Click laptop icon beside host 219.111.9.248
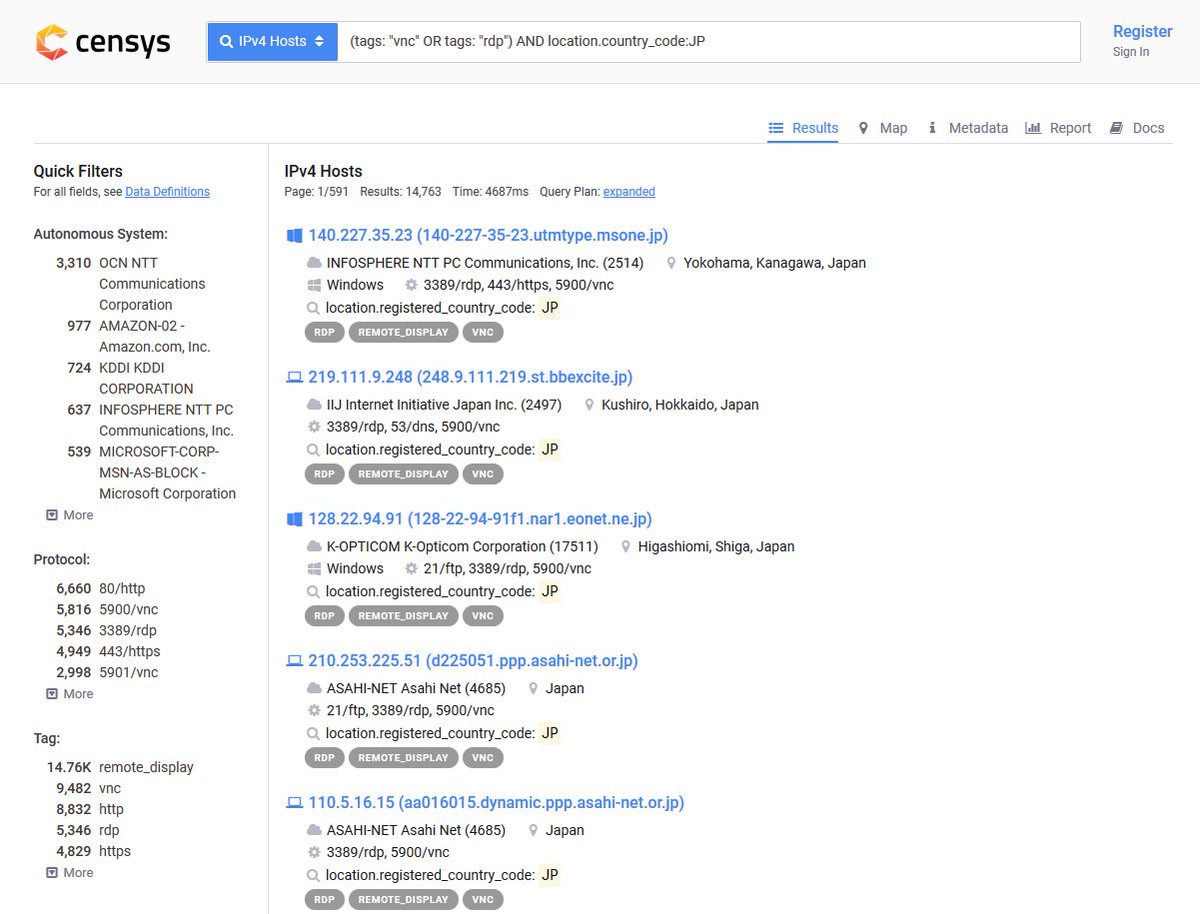The height and width of the screenshot is (914, 1200). click(294, 377)
